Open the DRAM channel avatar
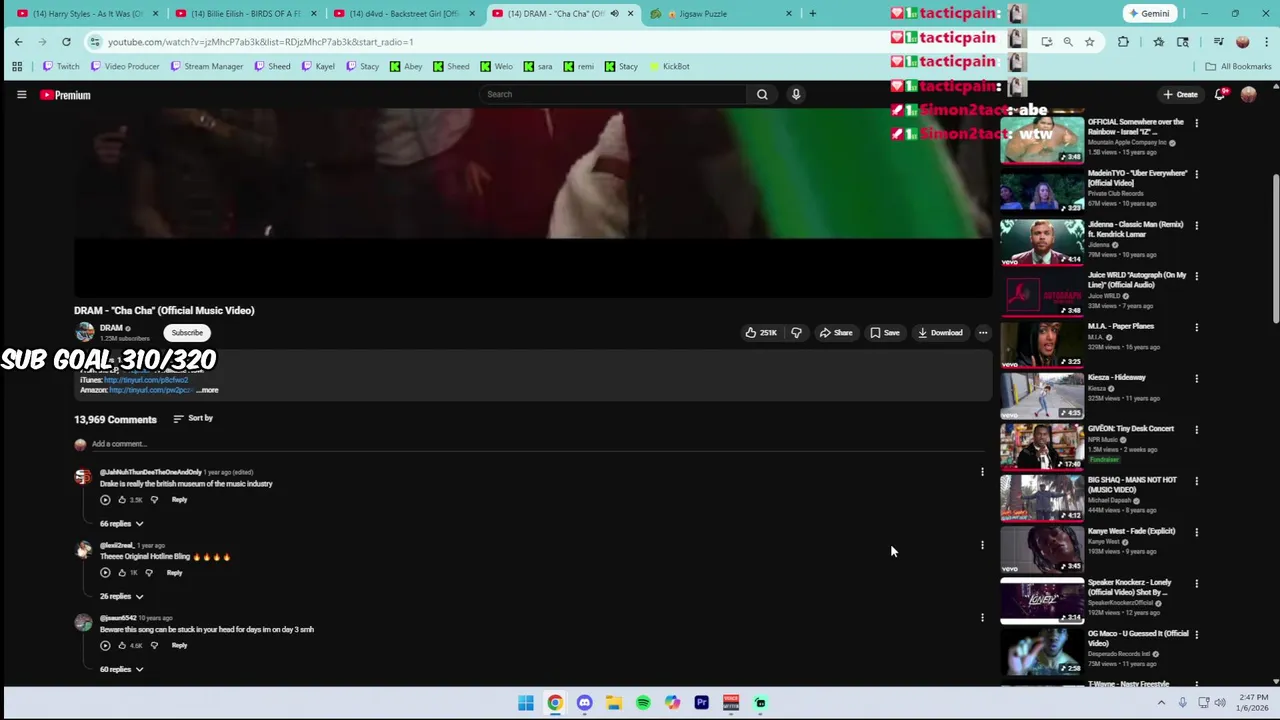The width and height of the screenshot is (1280, 720). pos(84,332)
